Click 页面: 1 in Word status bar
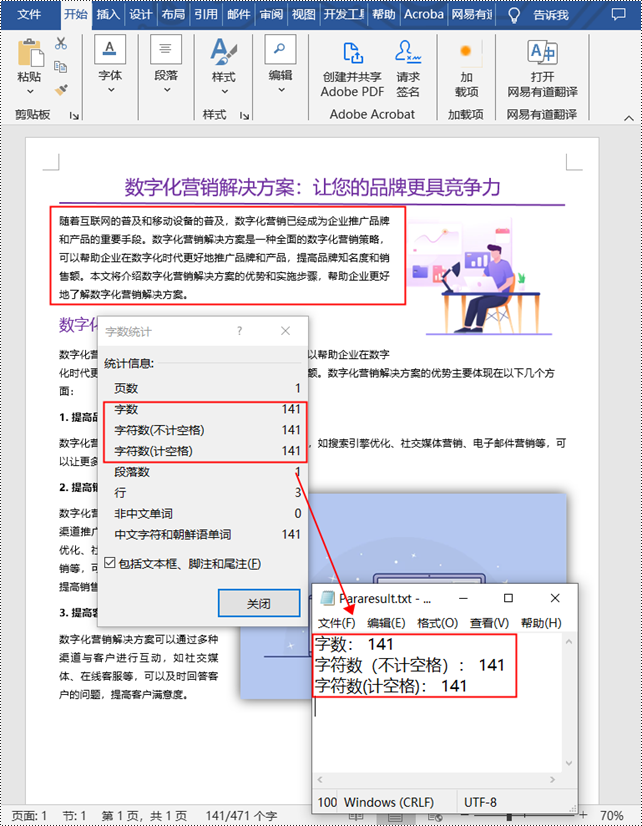Image resolution: width=642 pixels, height=826 pixels. click(29, 816)
